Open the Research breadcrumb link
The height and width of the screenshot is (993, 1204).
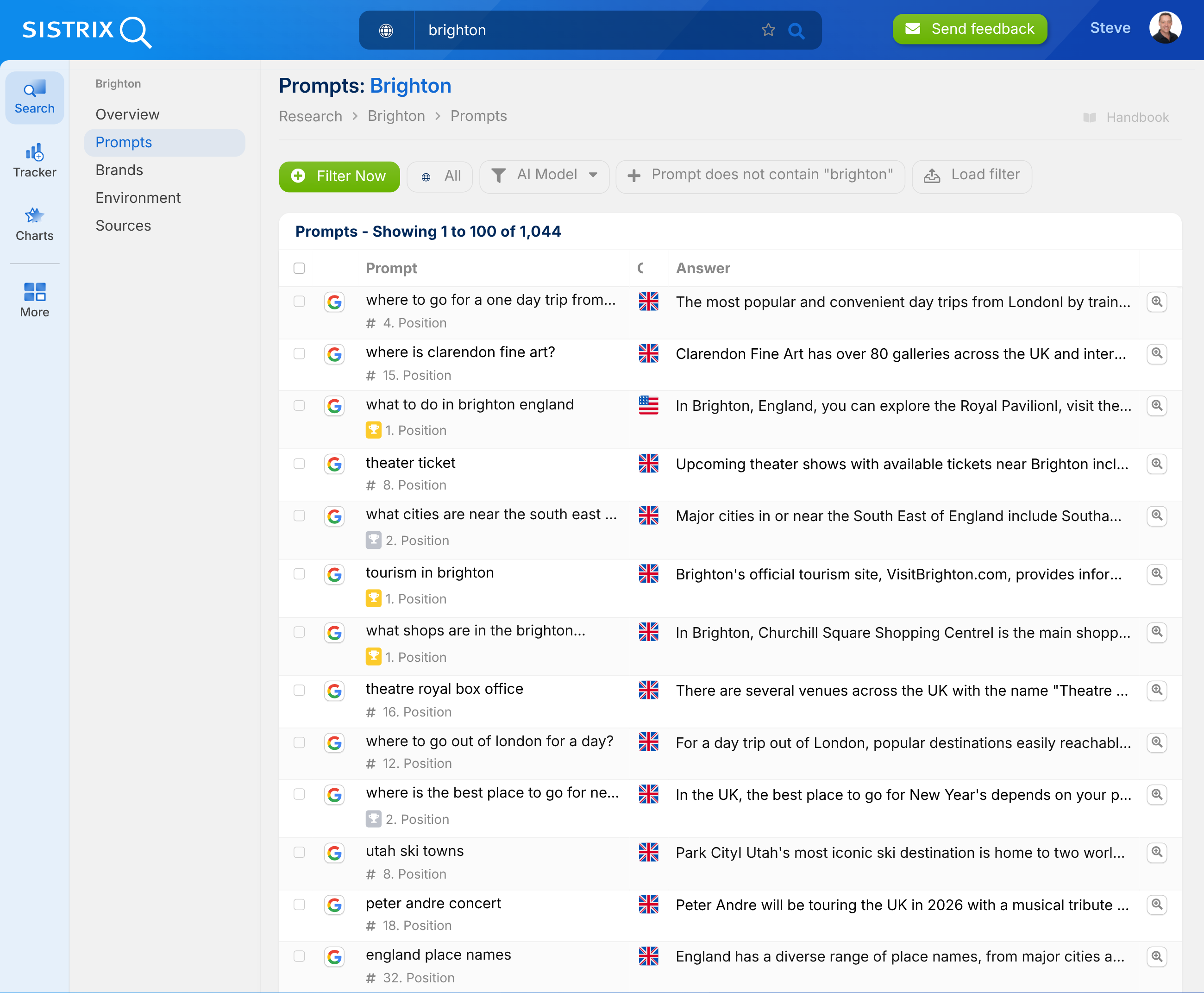(x=310, y=115)
